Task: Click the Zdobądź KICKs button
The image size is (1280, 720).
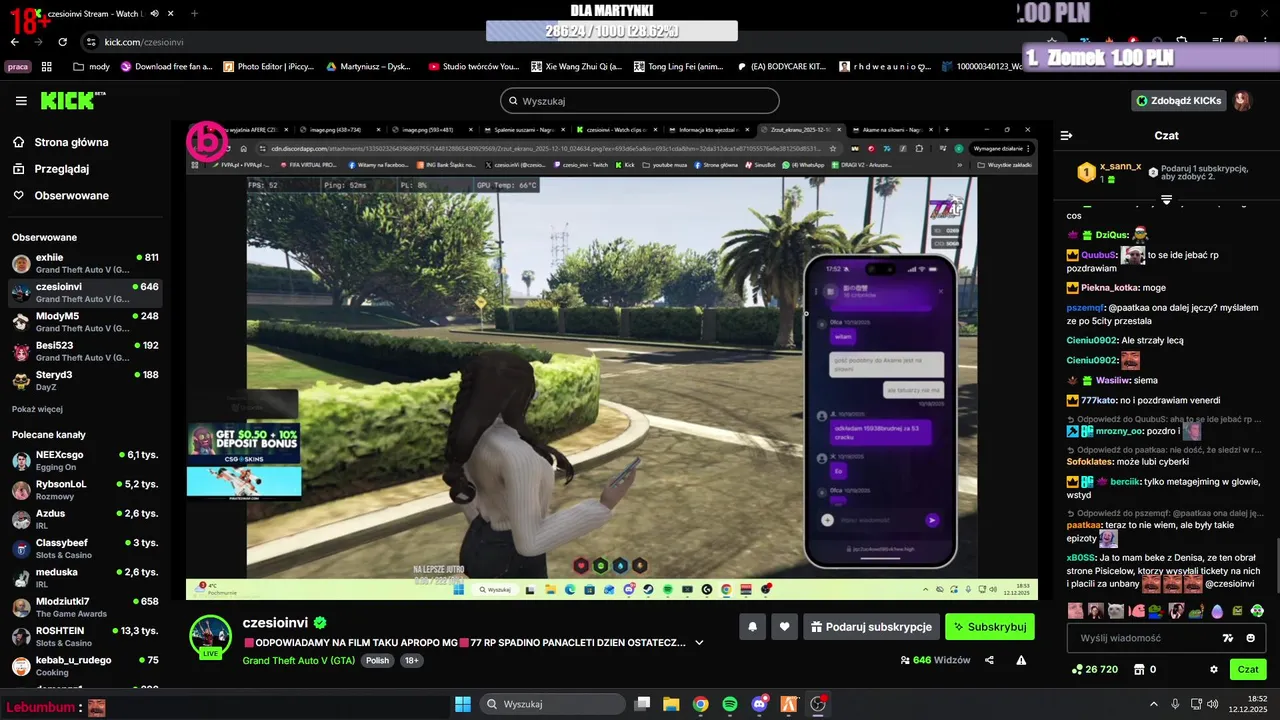Action: click(x=1179, y=101)
